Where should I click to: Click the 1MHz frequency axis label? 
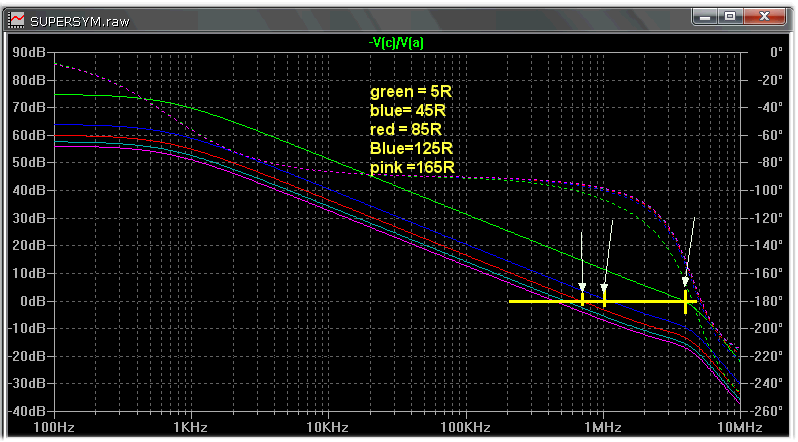click(x=602, y=427)
